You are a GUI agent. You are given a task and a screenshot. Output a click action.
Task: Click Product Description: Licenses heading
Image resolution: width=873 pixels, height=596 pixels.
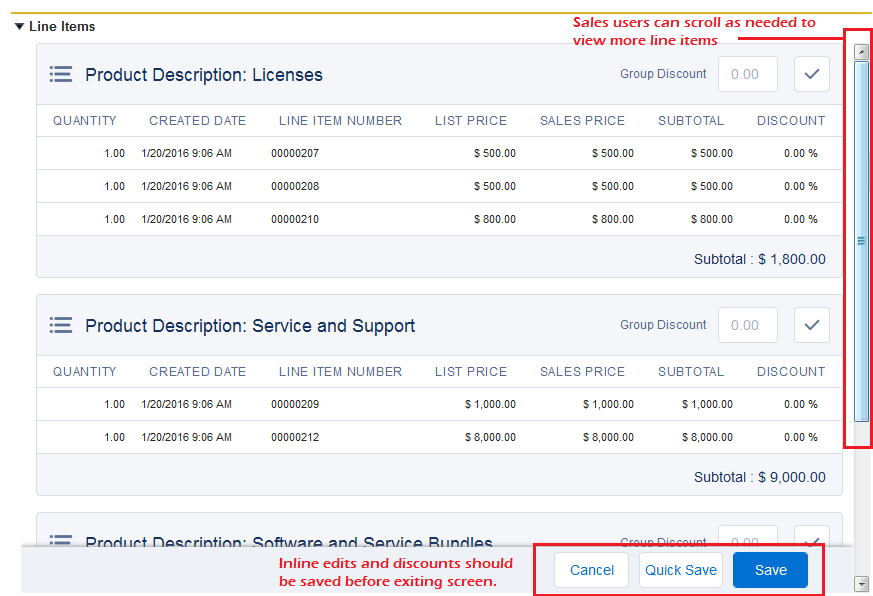[x=204, y=74]
